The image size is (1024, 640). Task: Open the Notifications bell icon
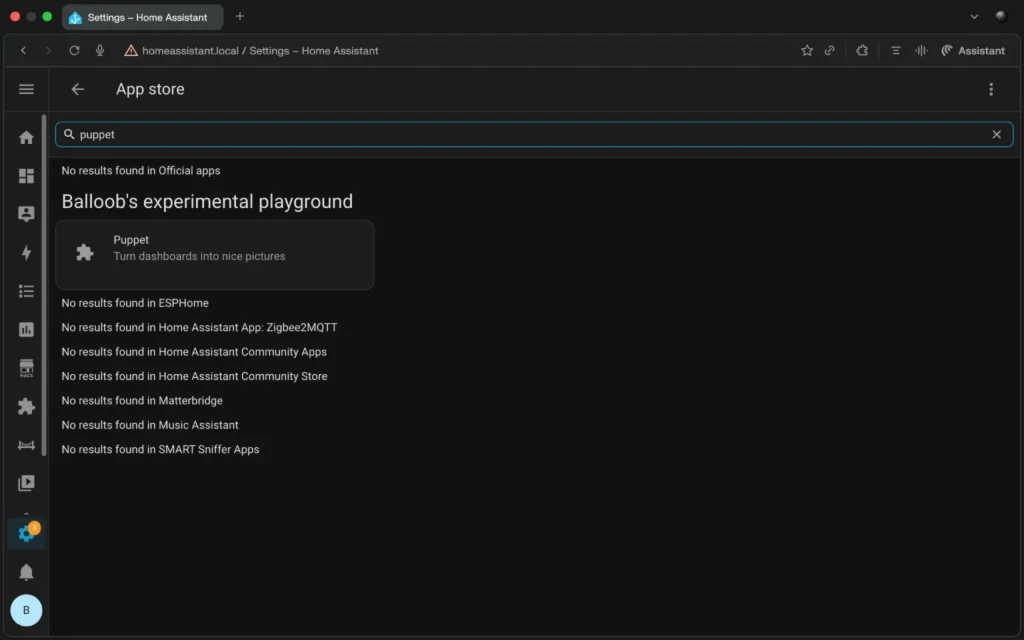tap(26, 572)
